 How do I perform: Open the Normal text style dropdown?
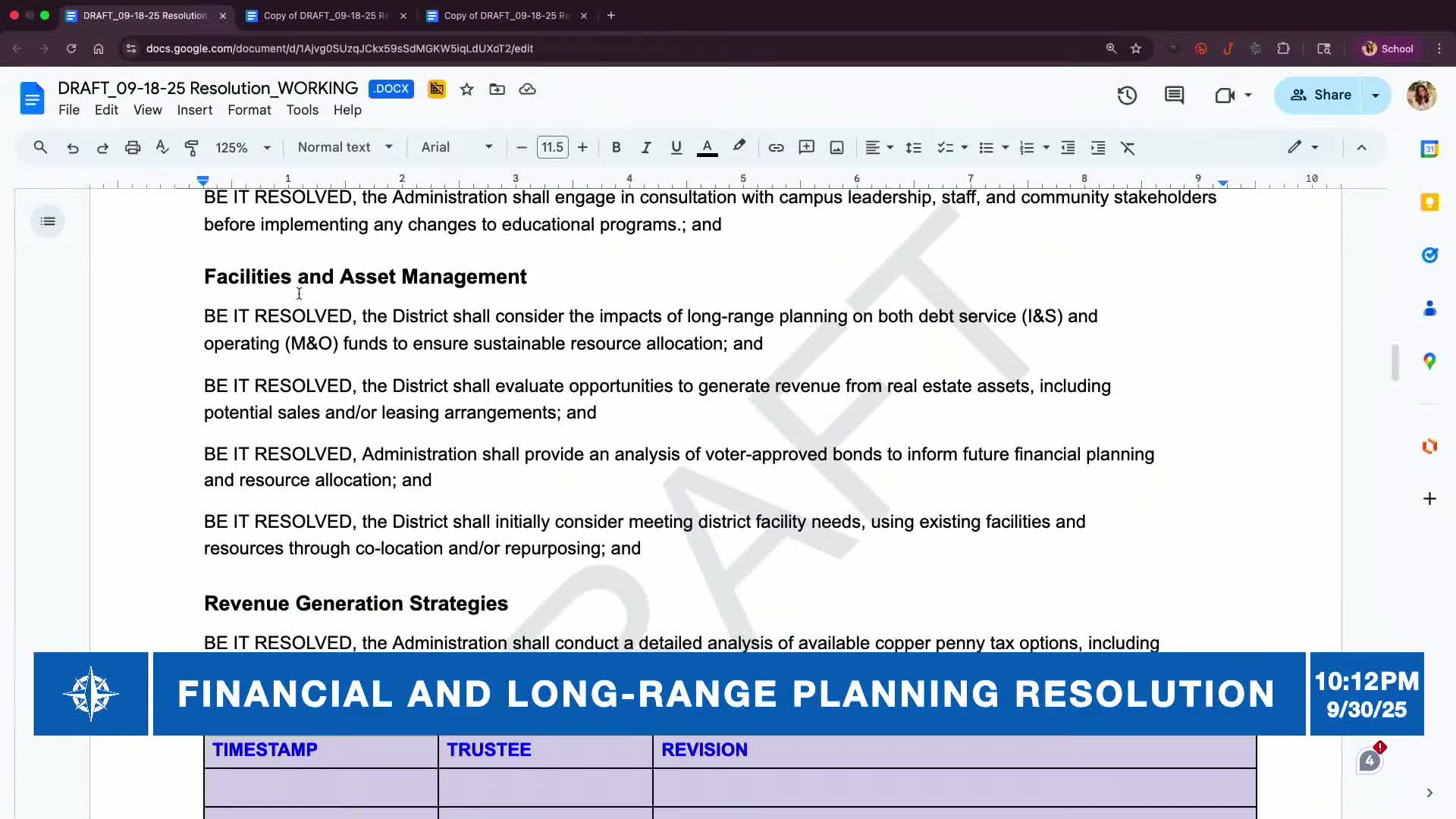point(345,147)
